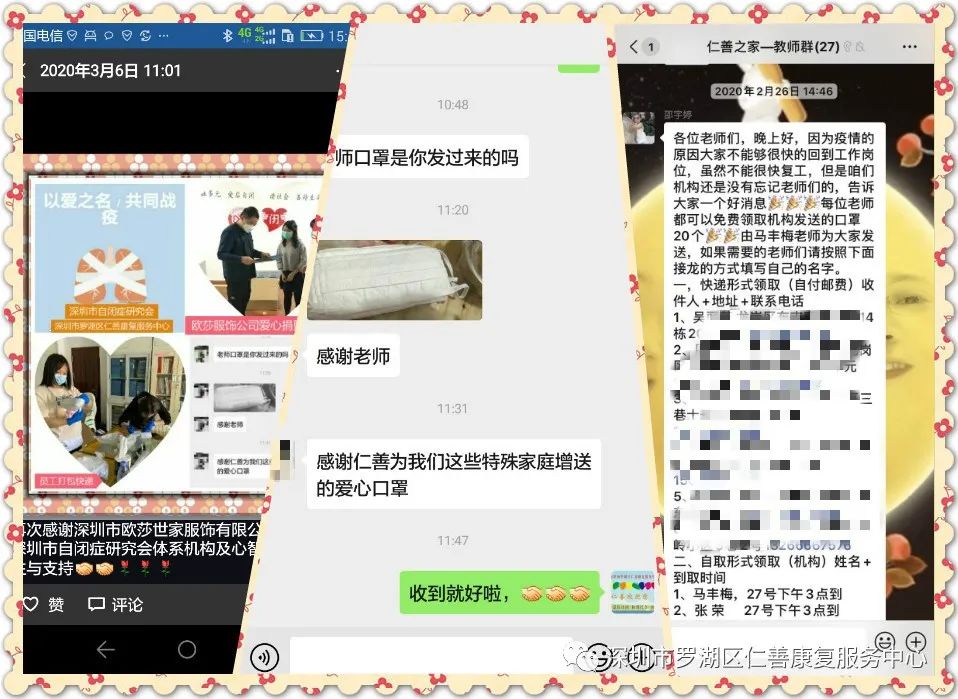Viewport: 958px width, 699px height.
Task: Go back using the chevron in 教师群 chat
Action: (634, 46)
